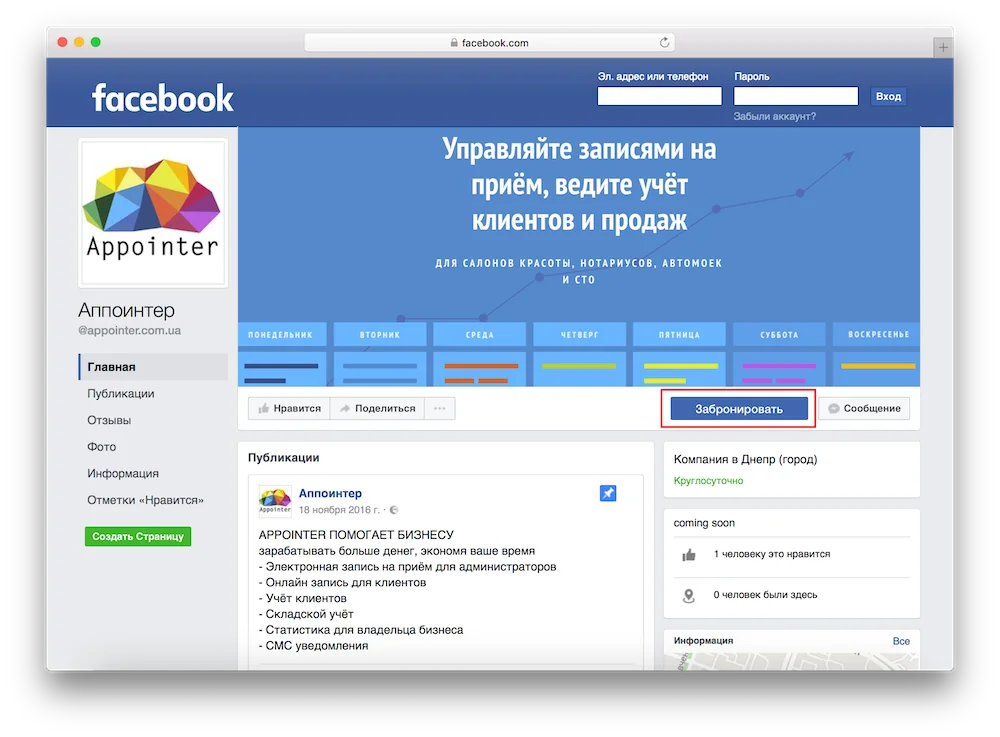Screen dimensions: 1000x737
Task: Click the thumbs-up icon beside likes count
Action: [x=689, y=555]
